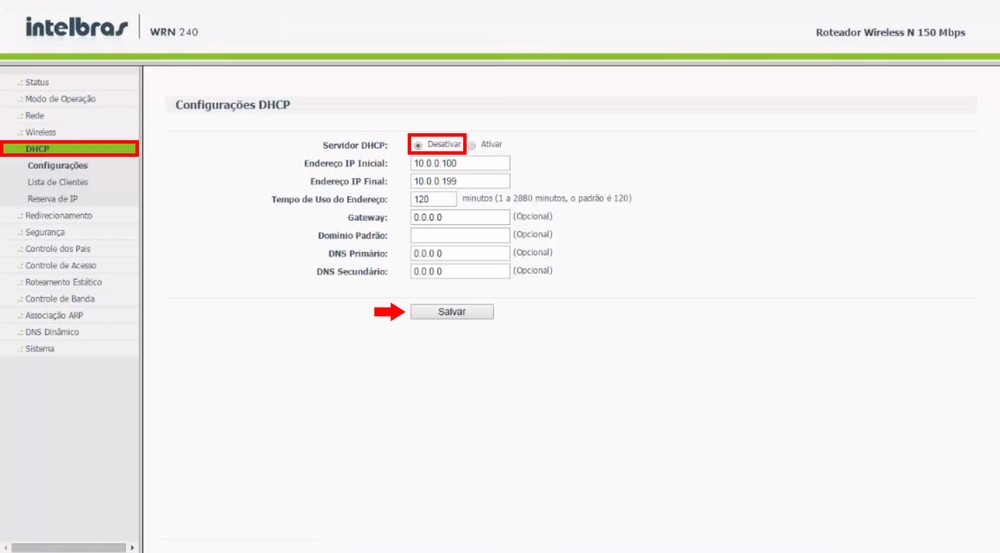Click the Gateway input field

pyautogui.click(x=460, y=217)
